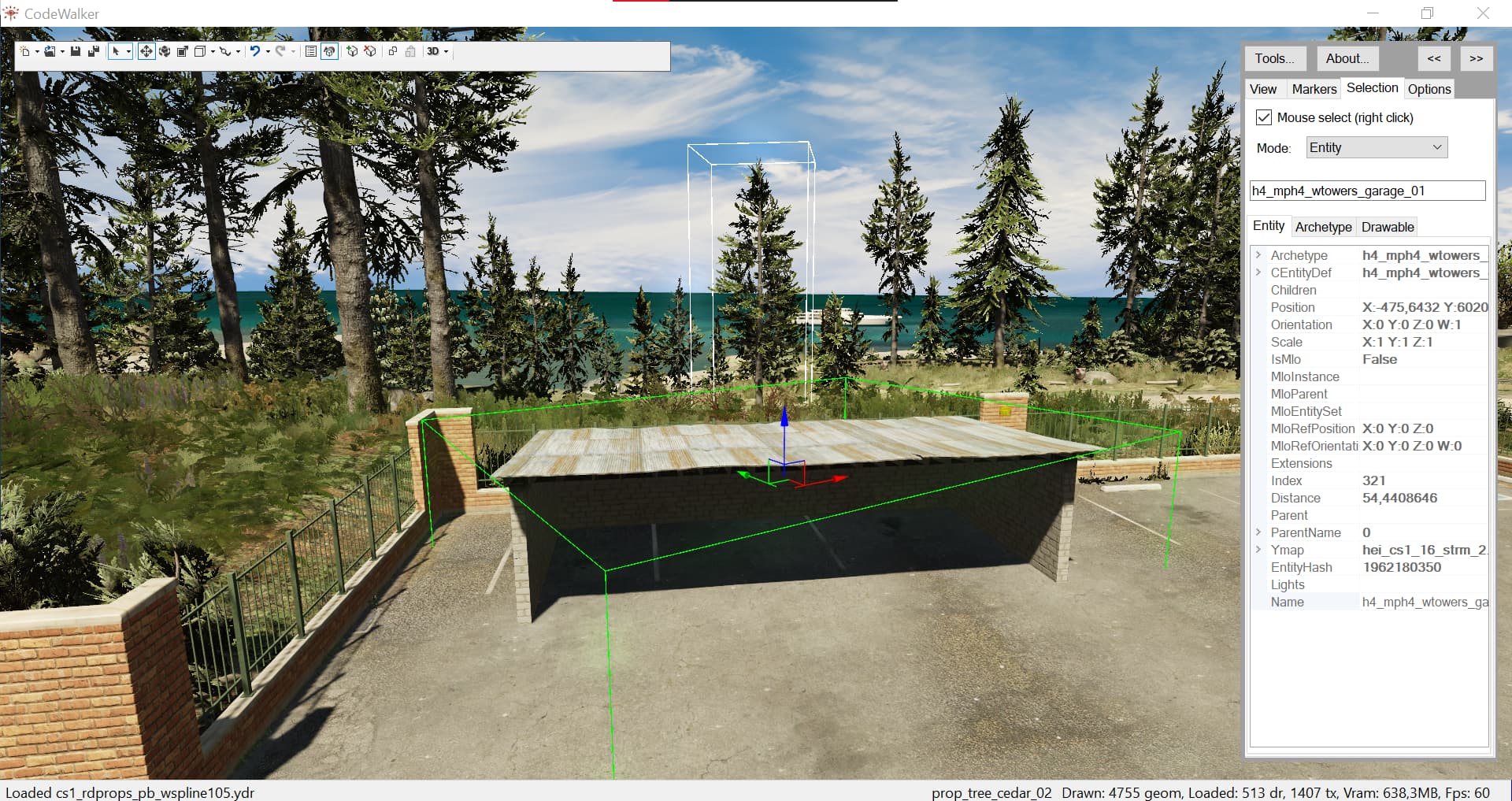Click the Extensions property row label
The width and height of the screenshot is (1512, 801).
pyautogui.click(x=1302, y=463)
